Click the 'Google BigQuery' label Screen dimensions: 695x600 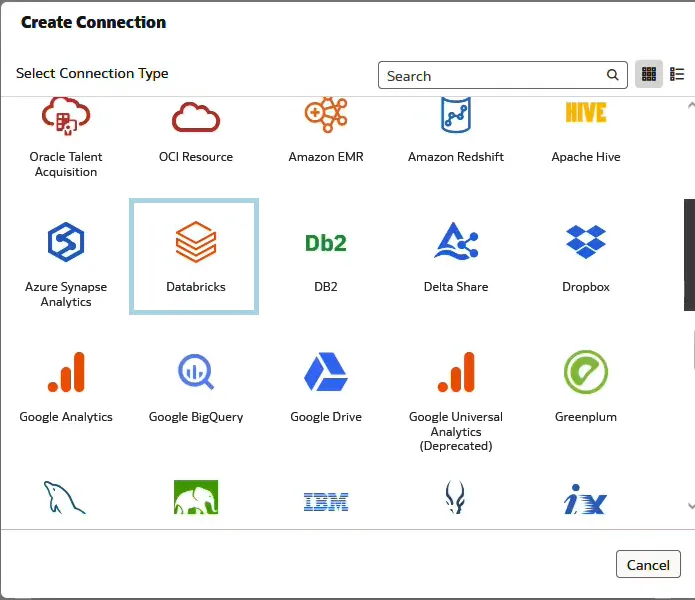click(196, 417)
